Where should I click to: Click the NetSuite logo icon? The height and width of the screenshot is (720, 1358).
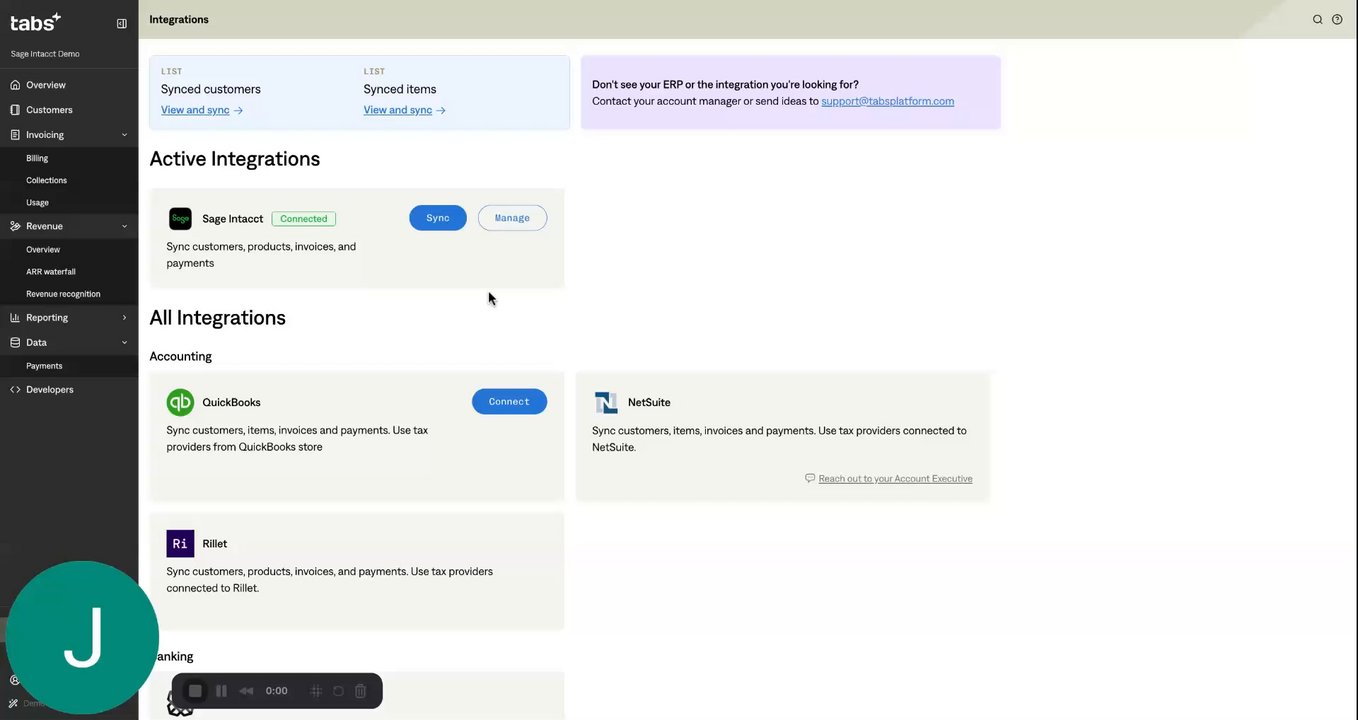pos(606,402)
